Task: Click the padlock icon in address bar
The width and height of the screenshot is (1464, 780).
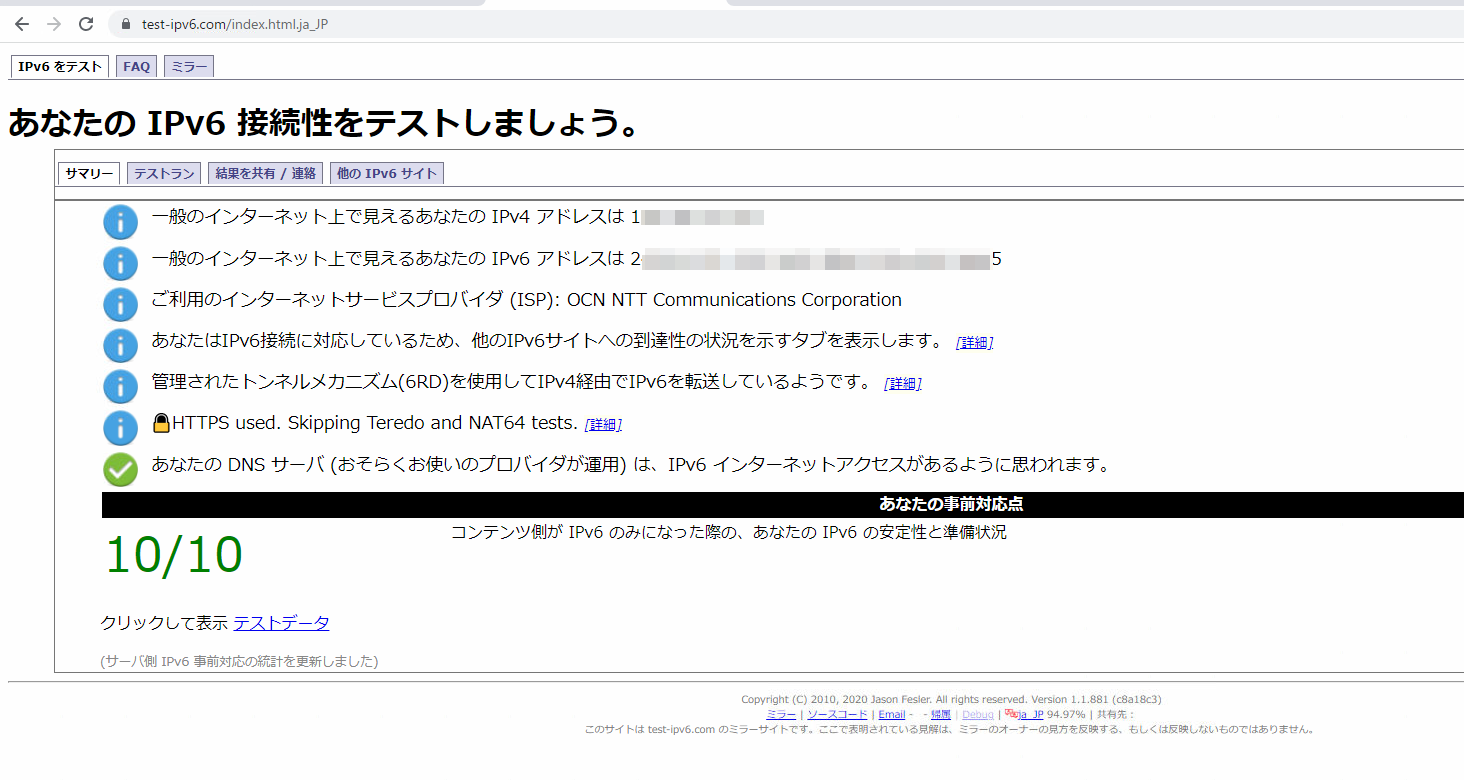Action: click(126, 24)
